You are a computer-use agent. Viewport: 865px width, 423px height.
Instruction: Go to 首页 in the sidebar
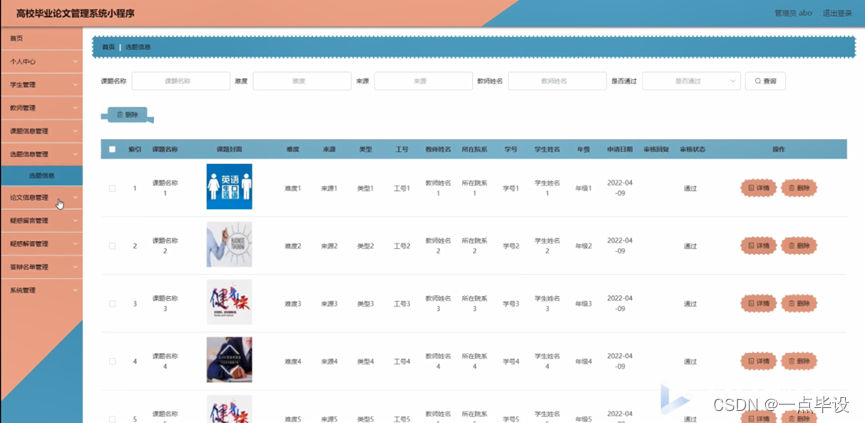[41, 39]
